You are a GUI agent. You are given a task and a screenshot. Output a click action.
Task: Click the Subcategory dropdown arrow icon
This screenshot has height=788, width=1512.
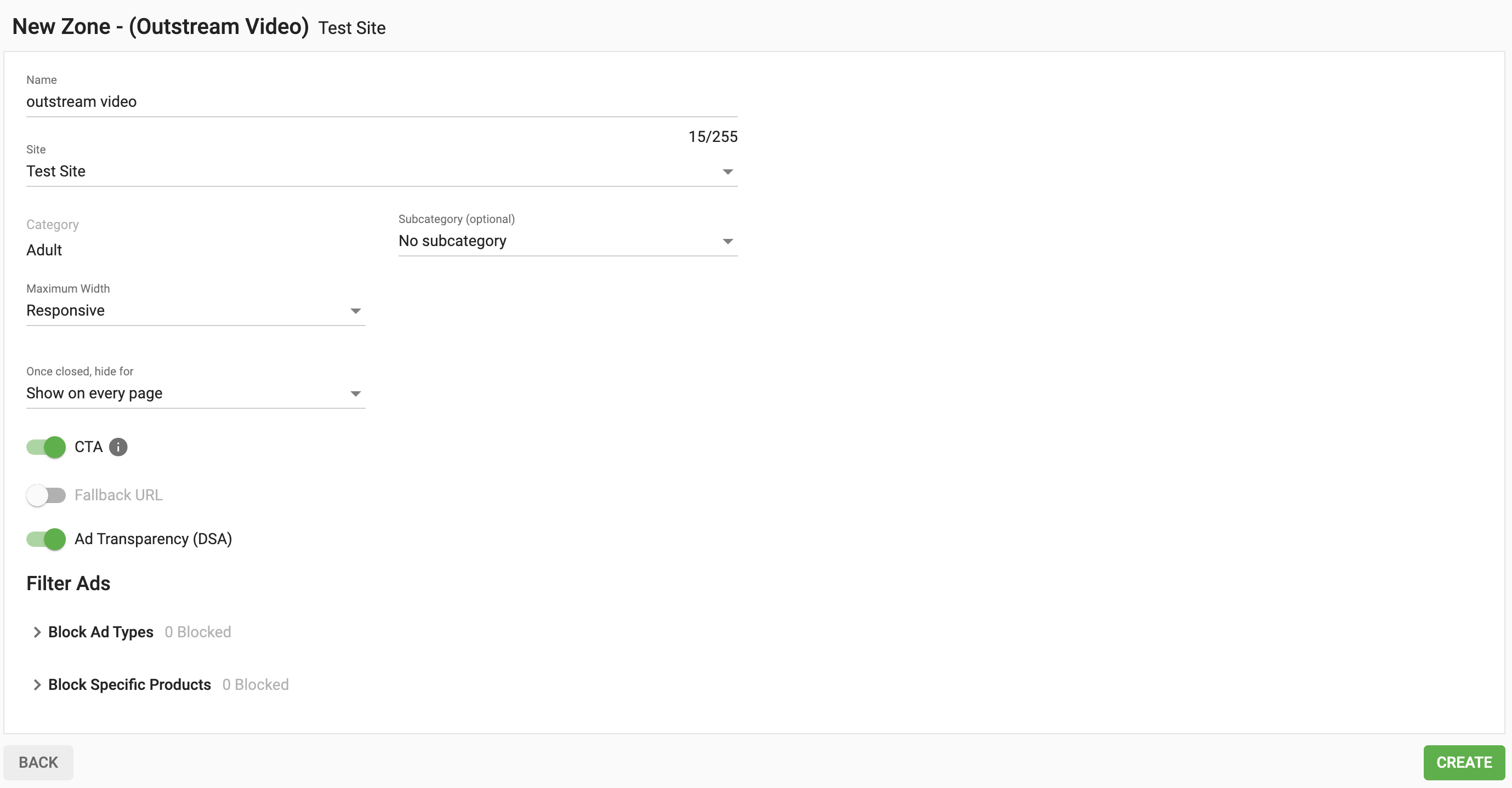[x=727, y=241]
